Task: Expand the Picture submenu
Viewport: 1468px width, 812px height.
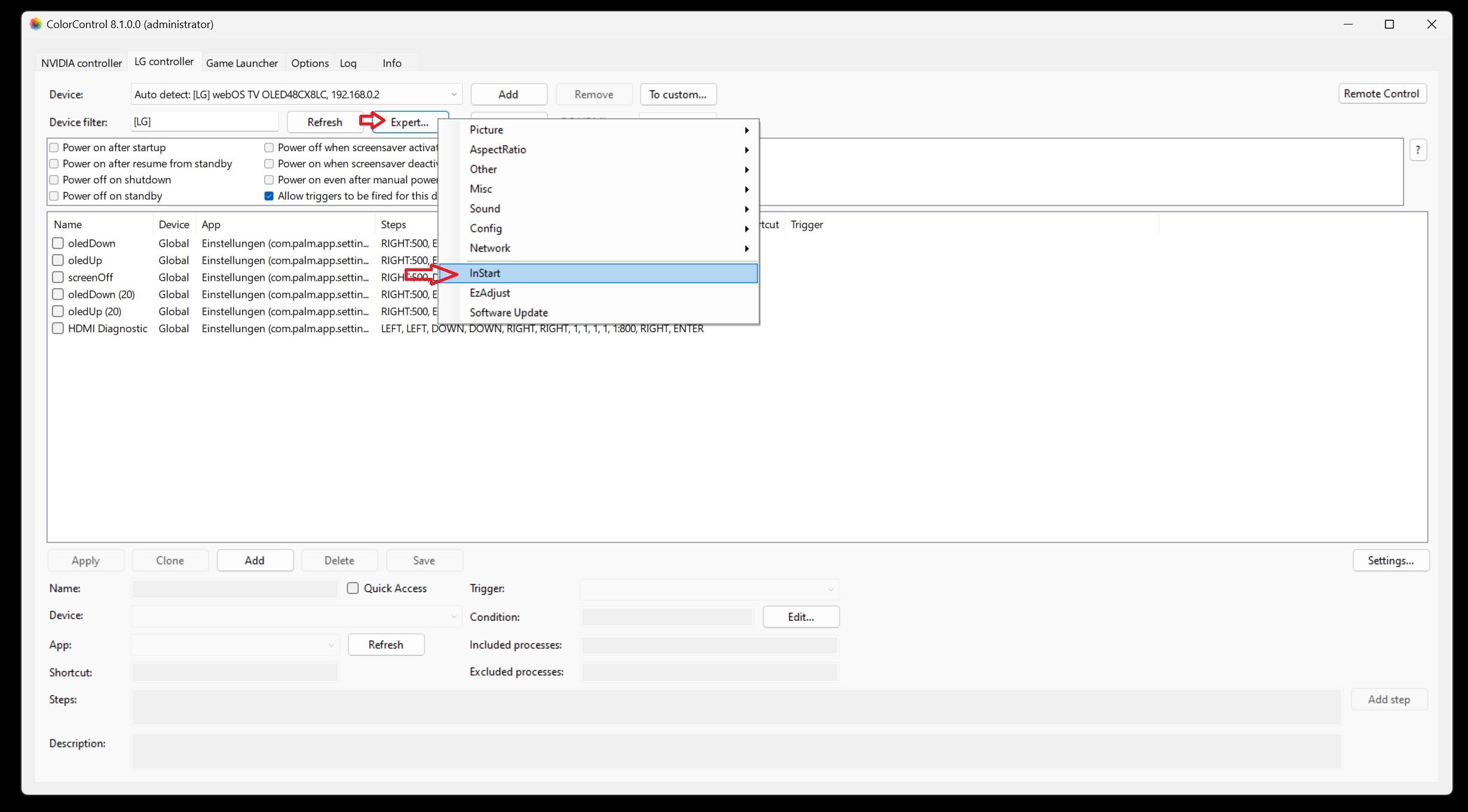Action: tap(598, 130)
